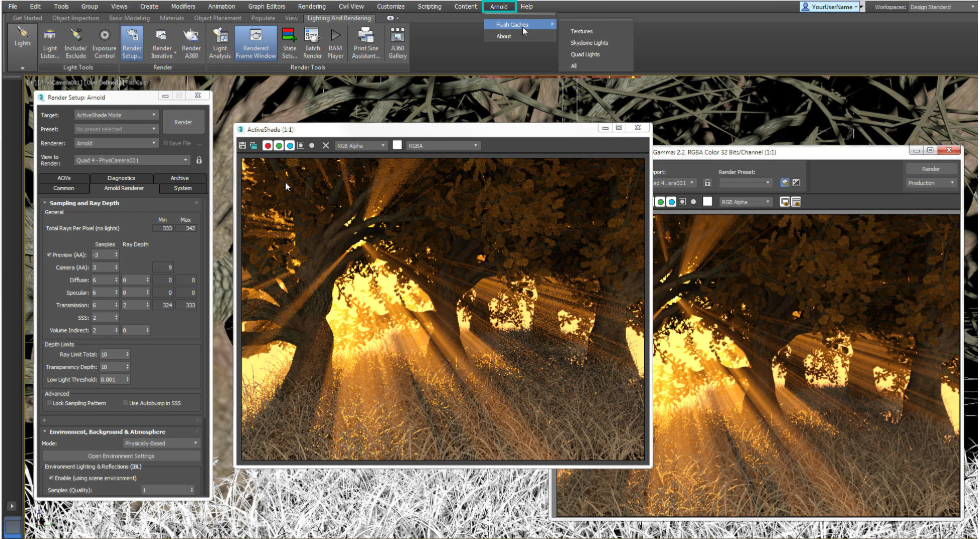Viewport: 980px width, 539px height.
Task: Click the last toolbar icon beside RGB Alpha in frame window
Action: point(796,202)
